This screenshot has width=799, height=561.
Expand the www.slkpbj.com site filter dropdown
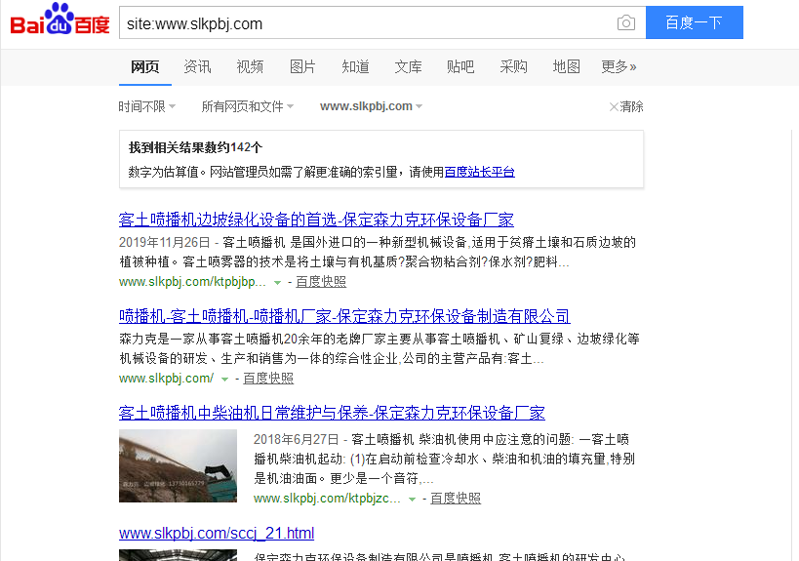click(x=371, y=106)
